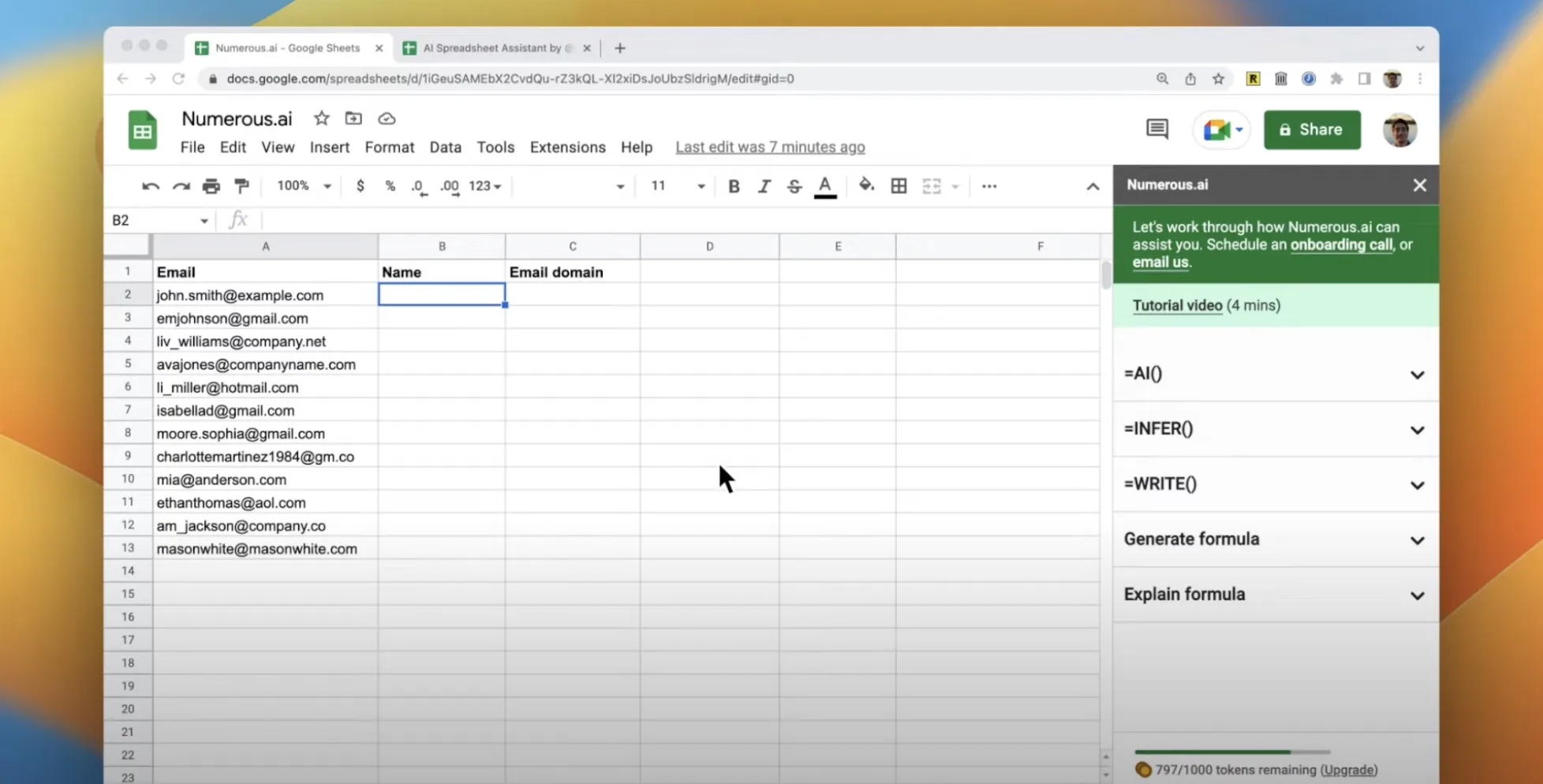Click the cloud document status icon

[387, 118]
